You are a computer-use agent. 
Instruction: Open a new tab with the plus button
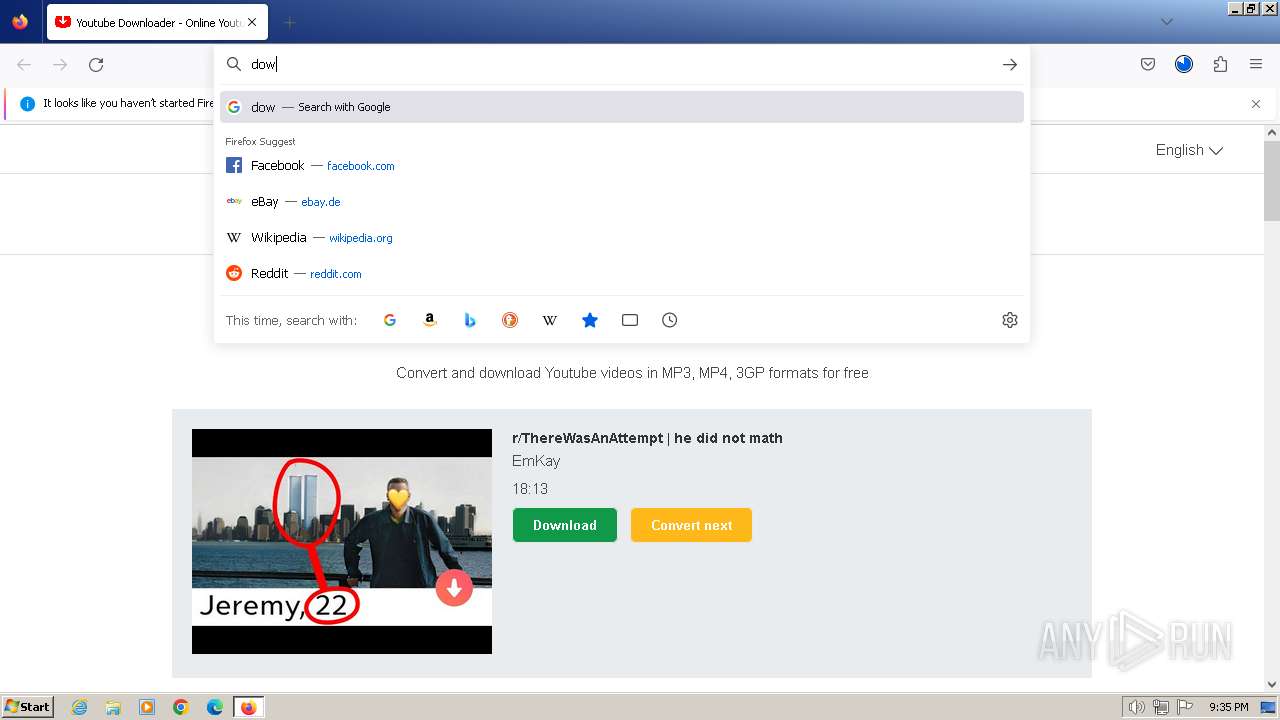click(x=289, y=22)
